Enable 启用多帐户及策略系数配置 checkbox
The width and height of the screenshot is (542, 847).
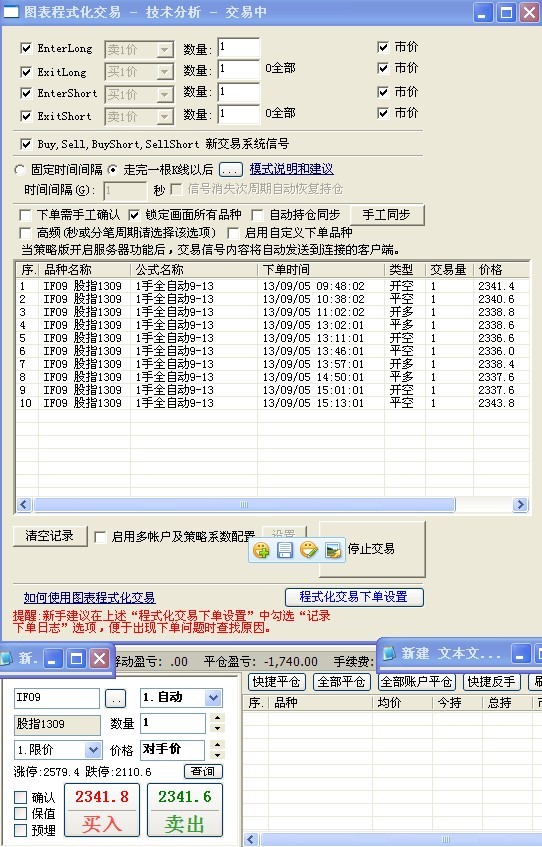100,537
